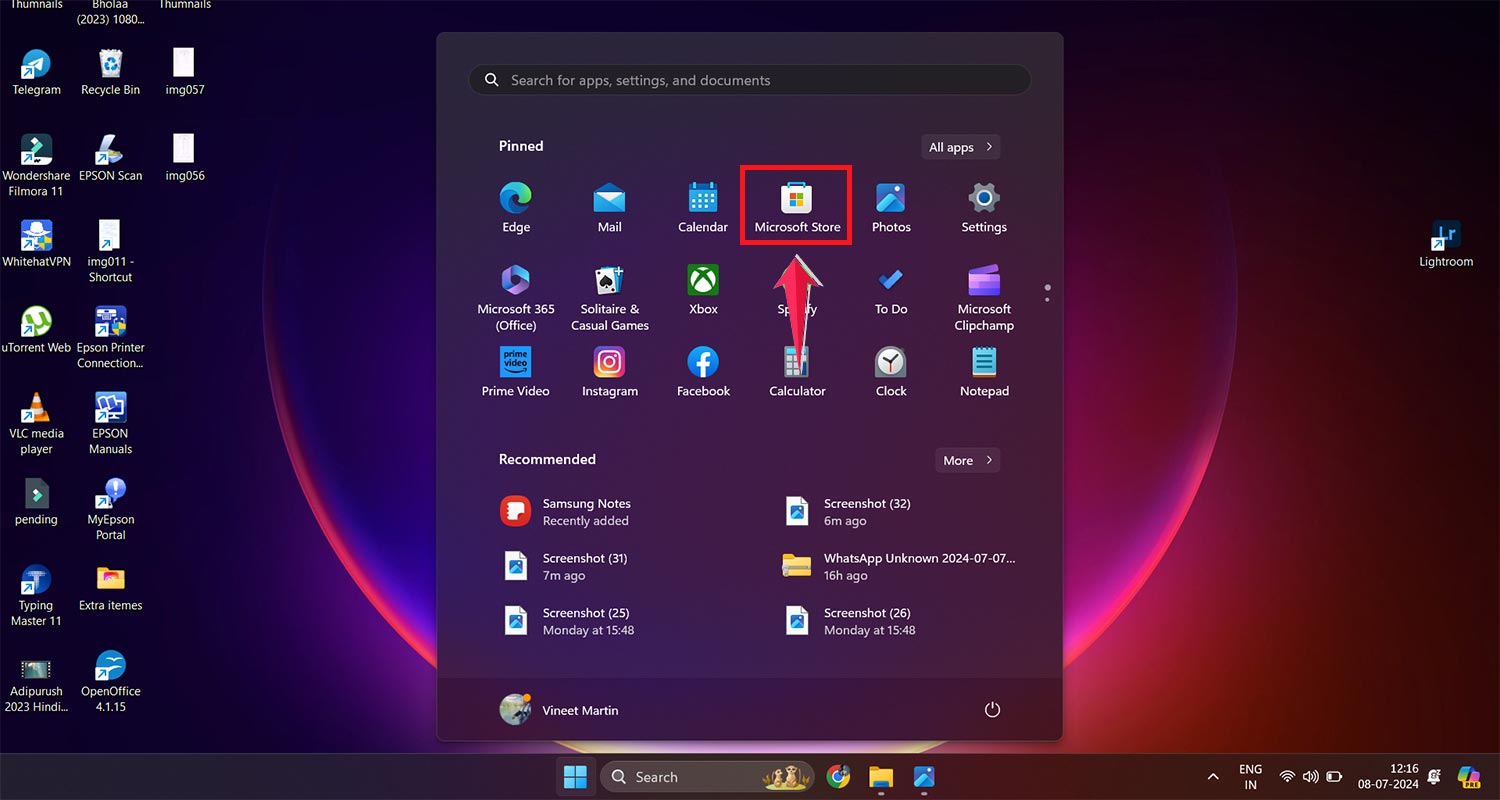Viewport: 1500px width, 800px height.
Task: Open Instagram from the pinned apps
Action: click(609, 368)
